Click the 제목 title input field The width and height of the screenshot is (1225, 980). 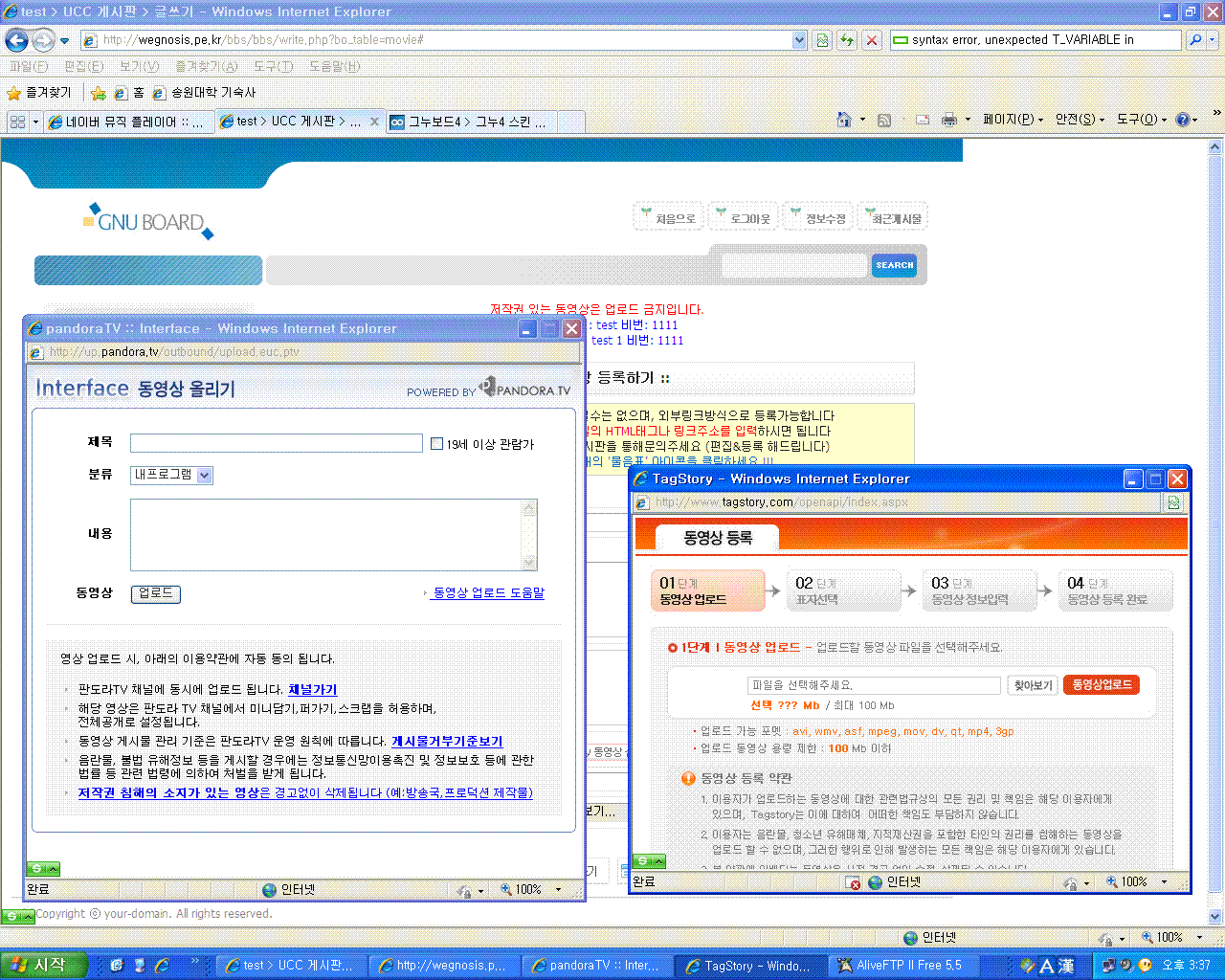pos(277,443)
